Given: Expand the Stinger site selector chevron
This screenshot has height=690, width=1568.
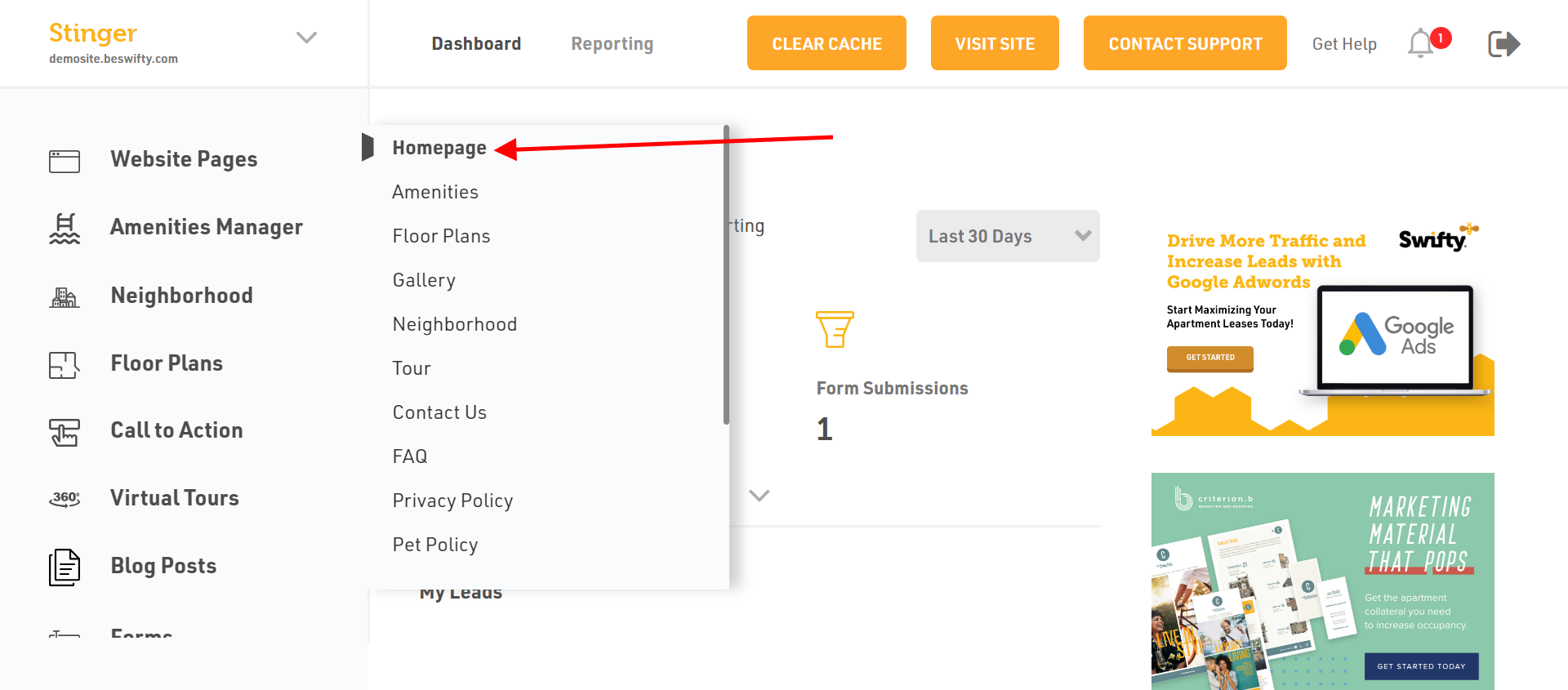Looking at the screenshot, I should (x=306, y=38).
